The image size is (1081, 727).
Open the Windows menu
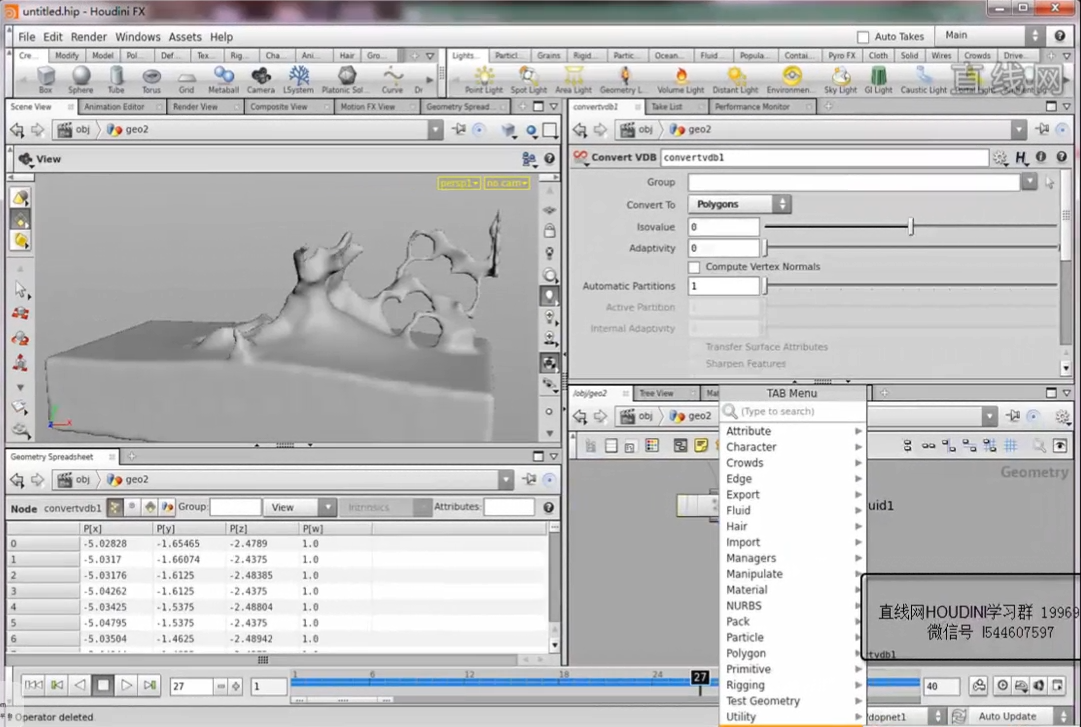(x=138, y=37)
